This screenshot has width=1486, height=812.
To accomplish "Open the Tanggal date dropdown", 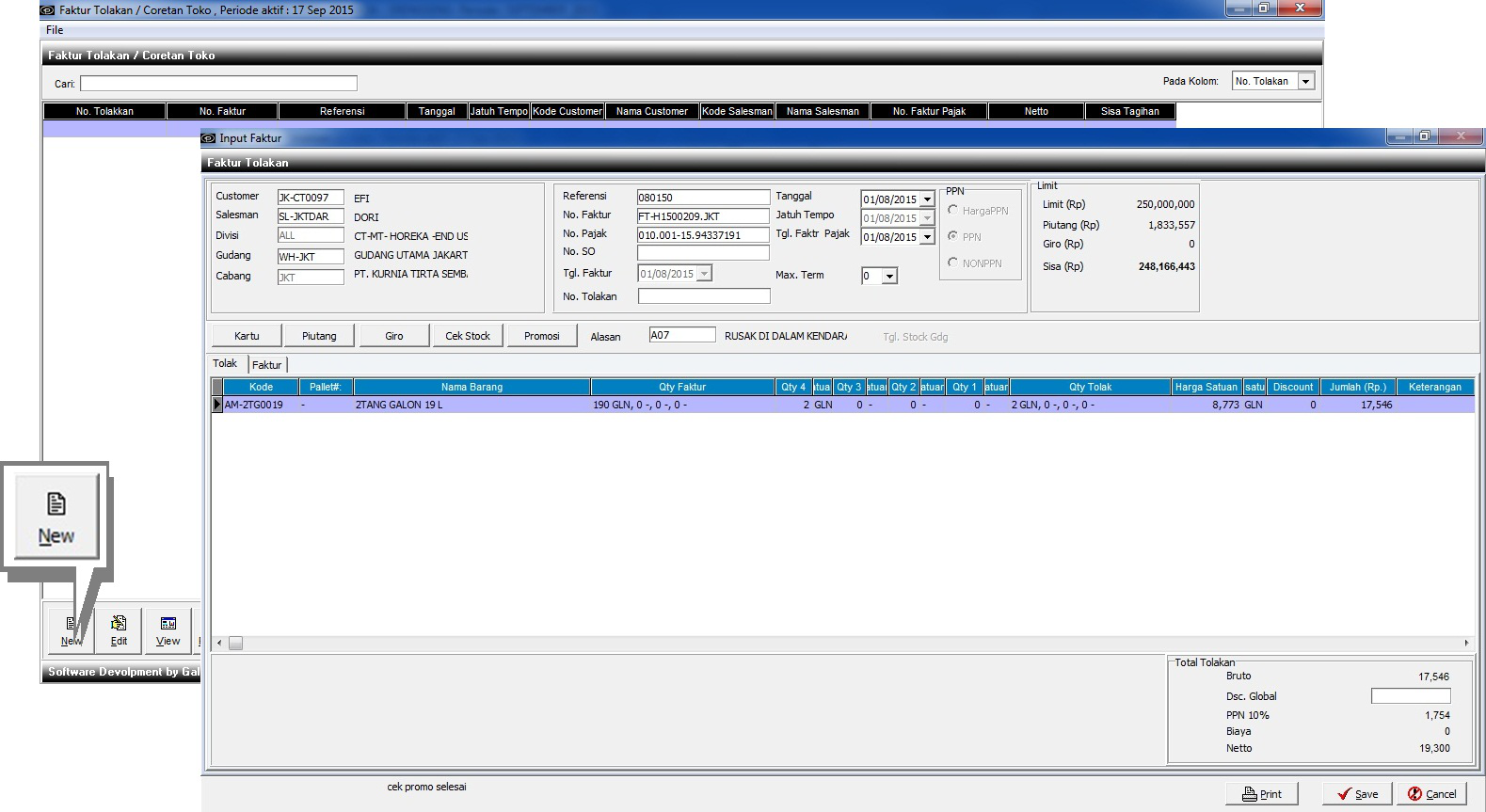I will [x=927, y=199].
